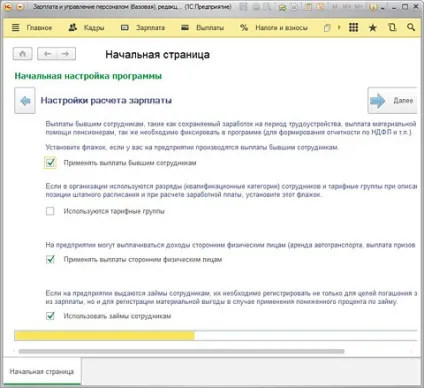424x388 pixels.
Task: Open the main hamburger menu icon
Action: pos(15,28)
